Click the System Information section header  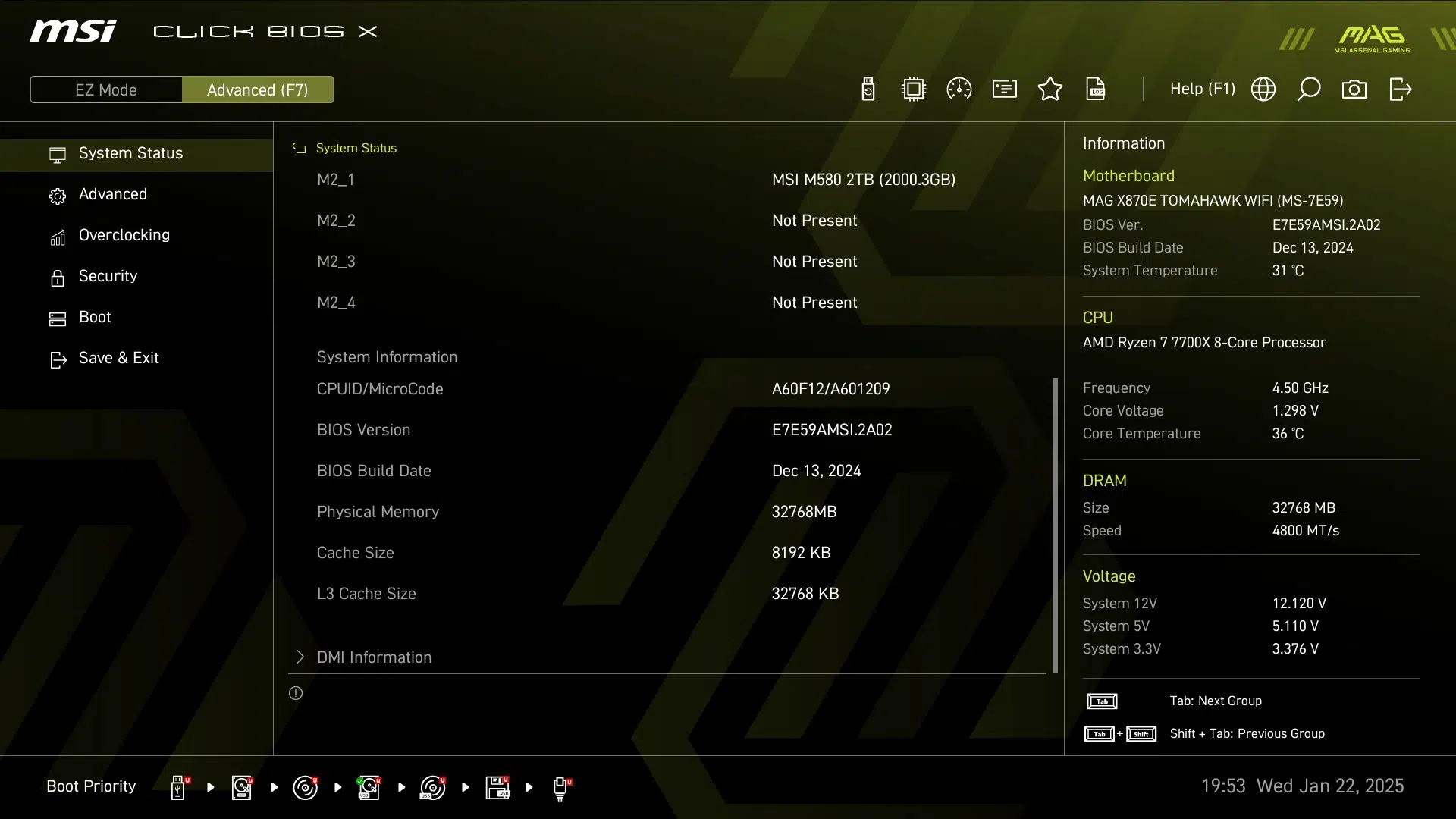click(x=387, y=357)
